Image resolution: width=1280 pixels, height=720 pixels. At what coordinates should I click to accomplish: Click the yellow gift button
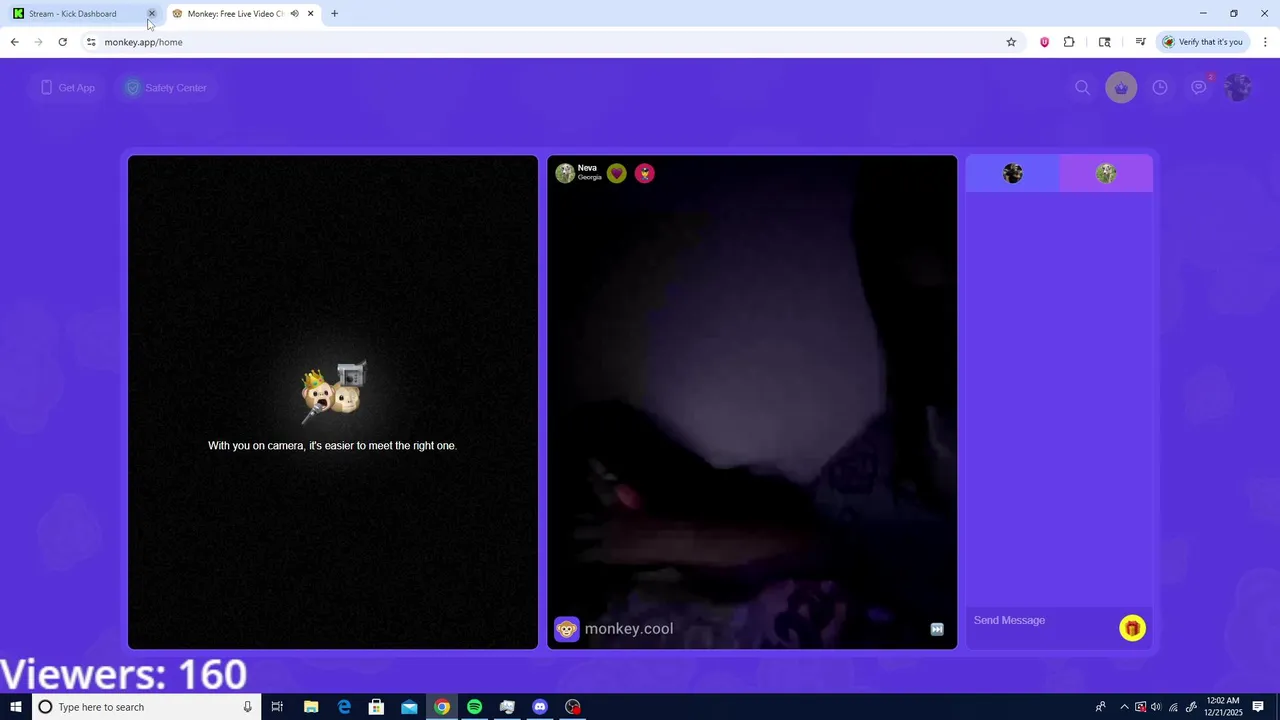pyautogui.click(x=1132, y=628)
